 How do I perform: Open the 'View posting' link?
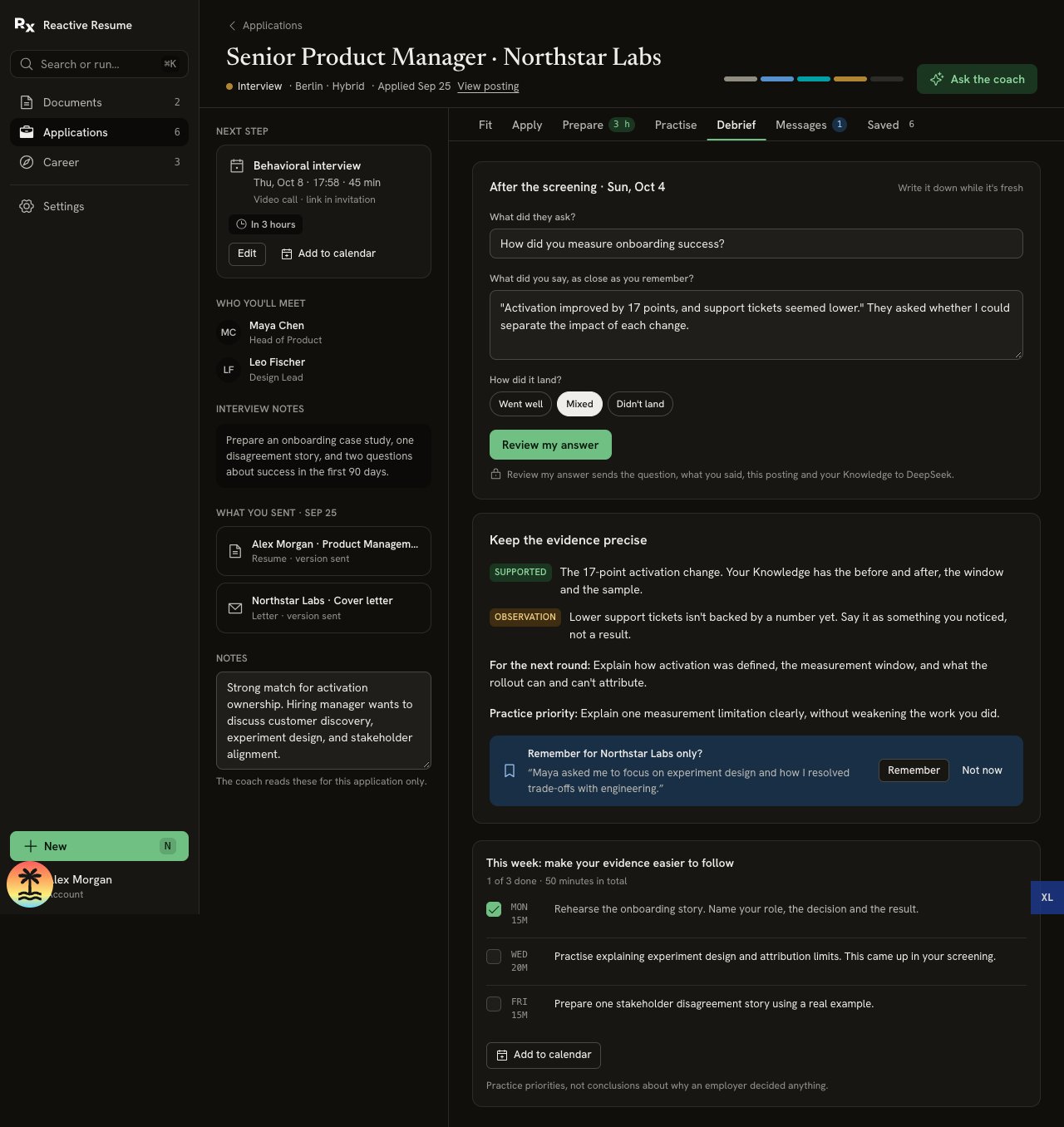click(x=488, y=86)
